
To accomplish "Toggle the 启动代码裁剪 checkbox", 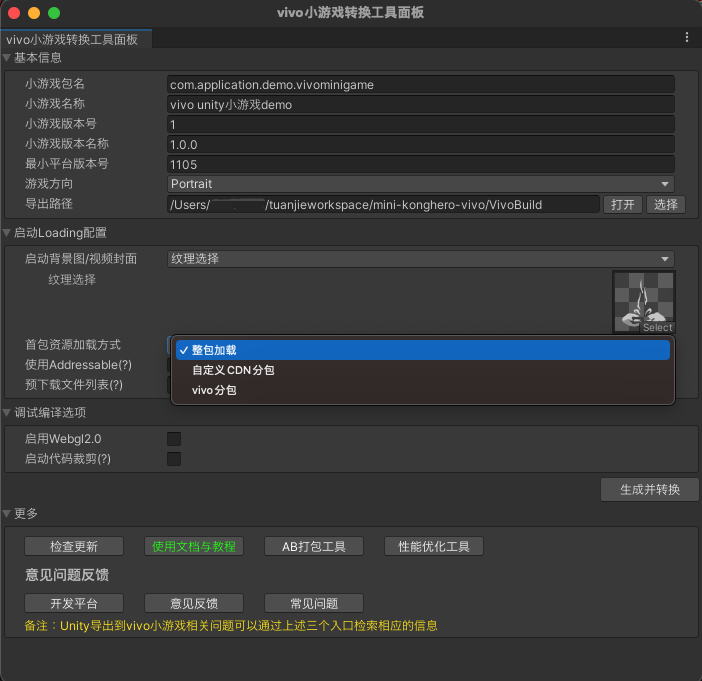I will 174,459.
